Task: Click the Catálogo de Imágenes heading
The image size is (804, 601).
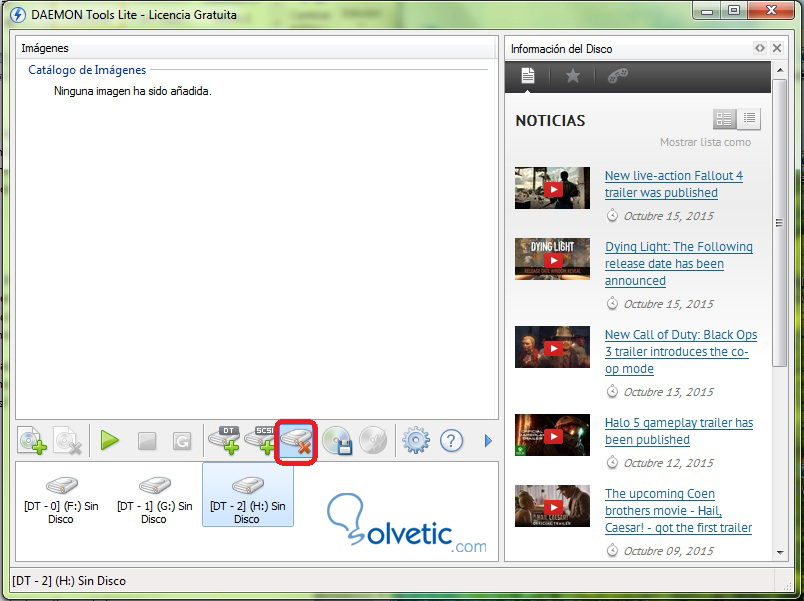Action: pyautogui.click(x=87, y=70)
